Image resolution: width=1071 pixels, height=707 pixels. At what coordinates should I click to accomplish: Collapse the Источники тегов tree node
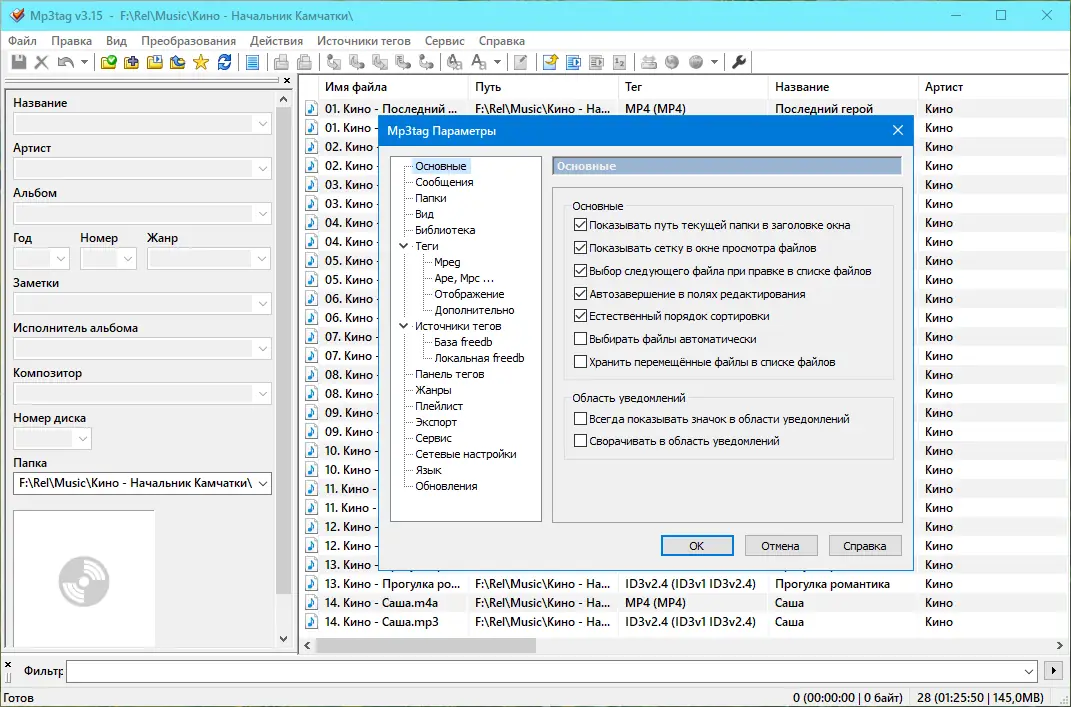[x=404, y=326]
